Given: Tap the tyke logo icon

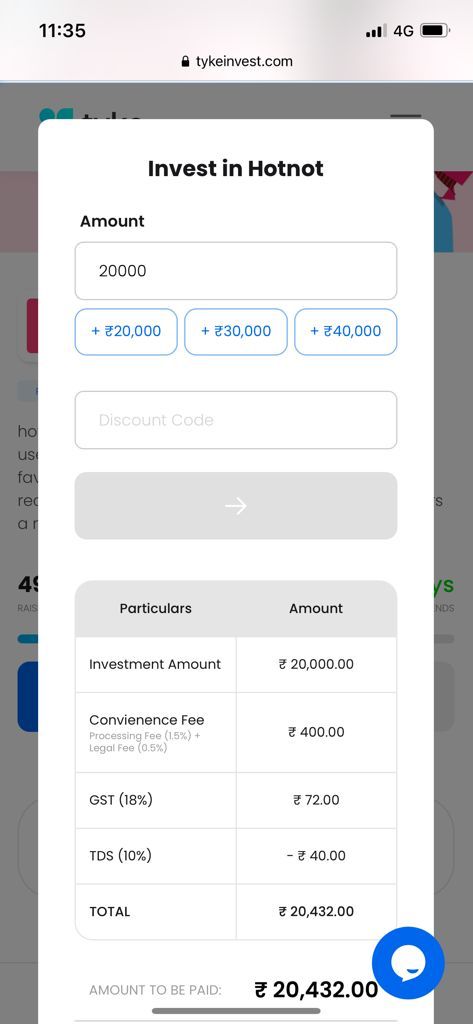Looking at the screenshot, I should (x=56, y=114).
